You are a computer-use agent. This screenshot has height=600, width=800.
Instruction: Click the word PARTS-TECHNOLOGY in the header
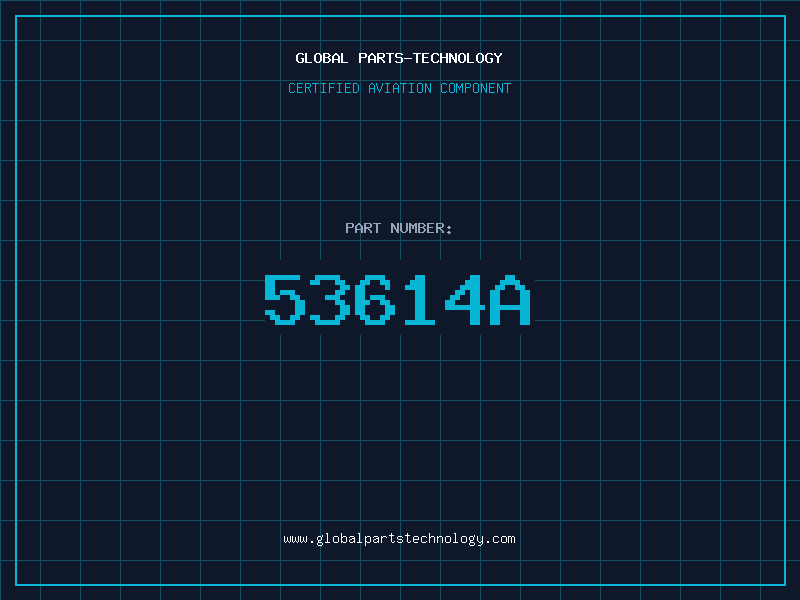[x=431, y=58]
